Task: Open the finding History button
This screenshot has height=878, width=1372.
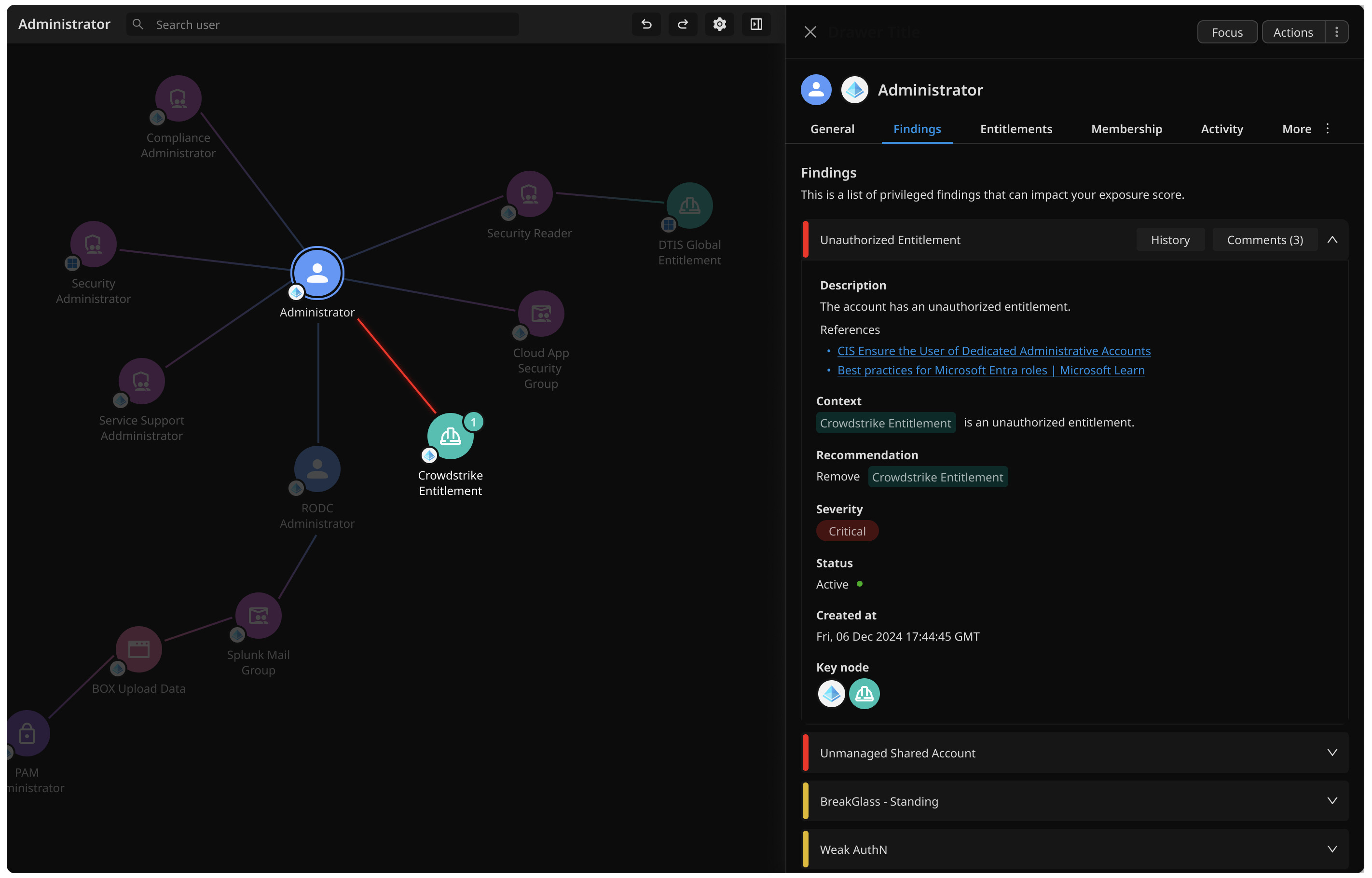Action: [x=1170, y=239]
